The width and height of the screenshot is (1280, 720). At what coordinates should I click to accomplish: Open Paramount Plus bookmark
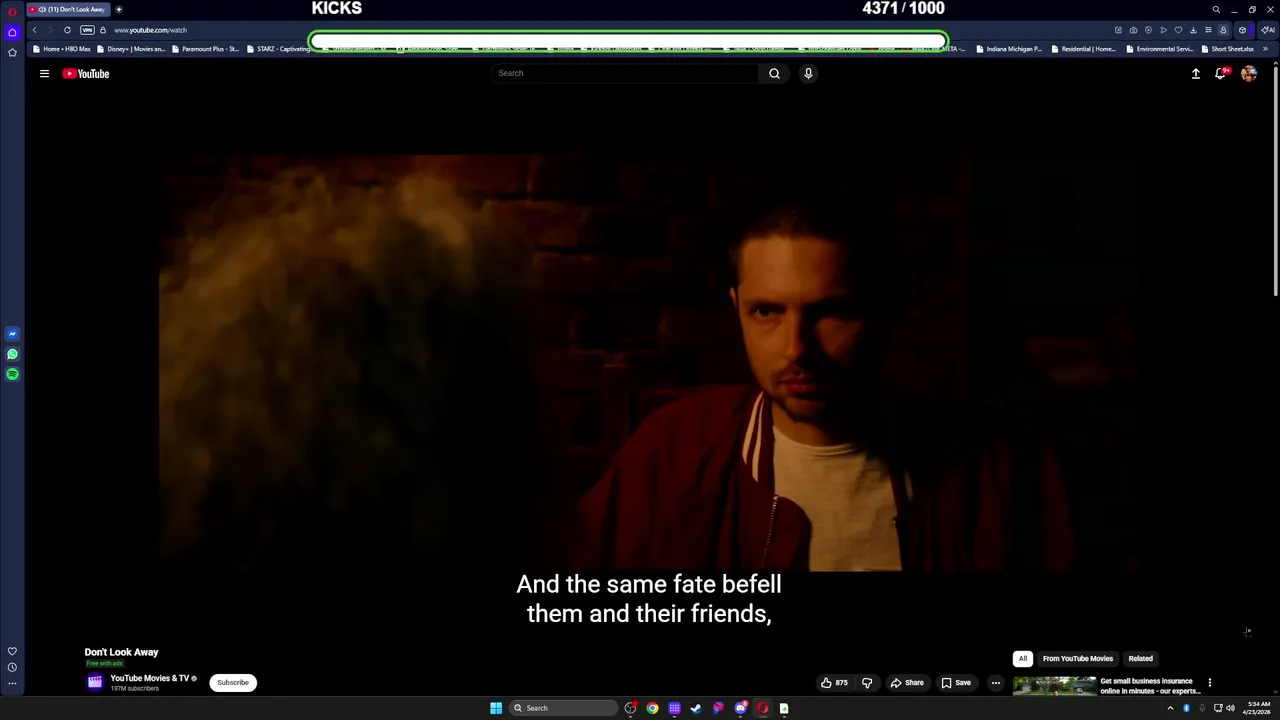tap(205, 49)
